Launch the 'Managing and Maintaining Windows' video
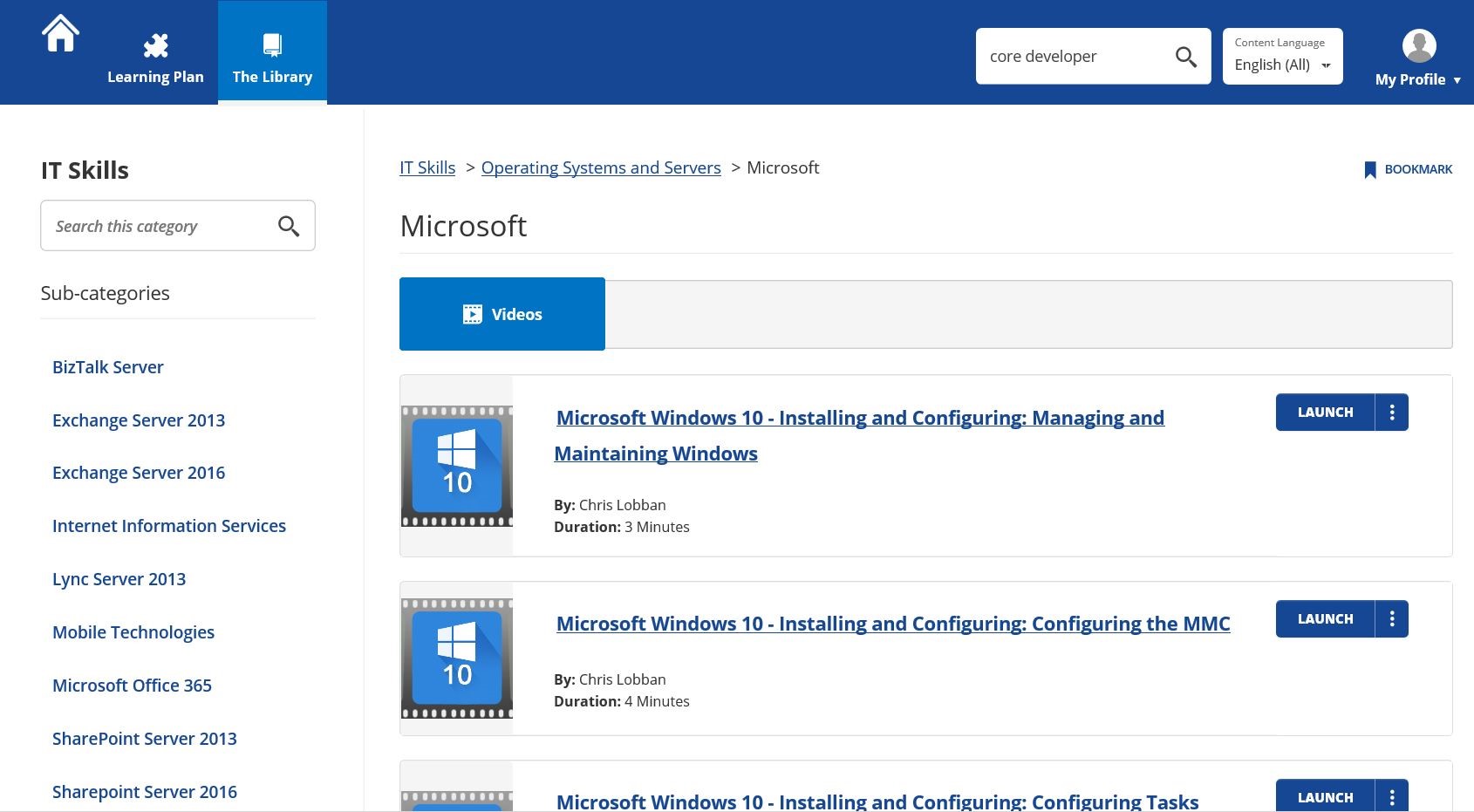 coord(1325,413)
